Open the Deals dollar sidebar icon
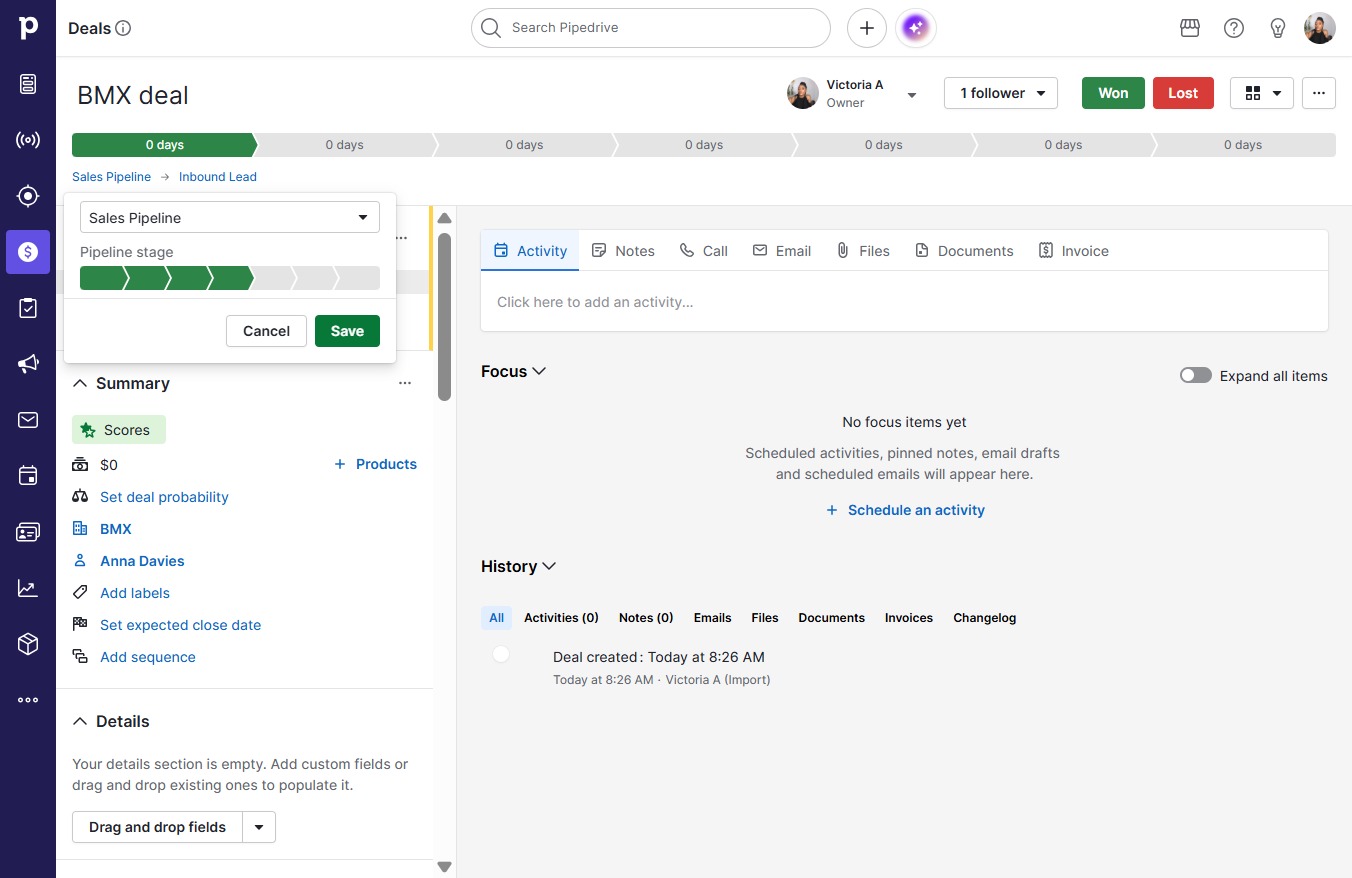The width and height of the screenshot is (1352, 878). (x=28, y=252)
